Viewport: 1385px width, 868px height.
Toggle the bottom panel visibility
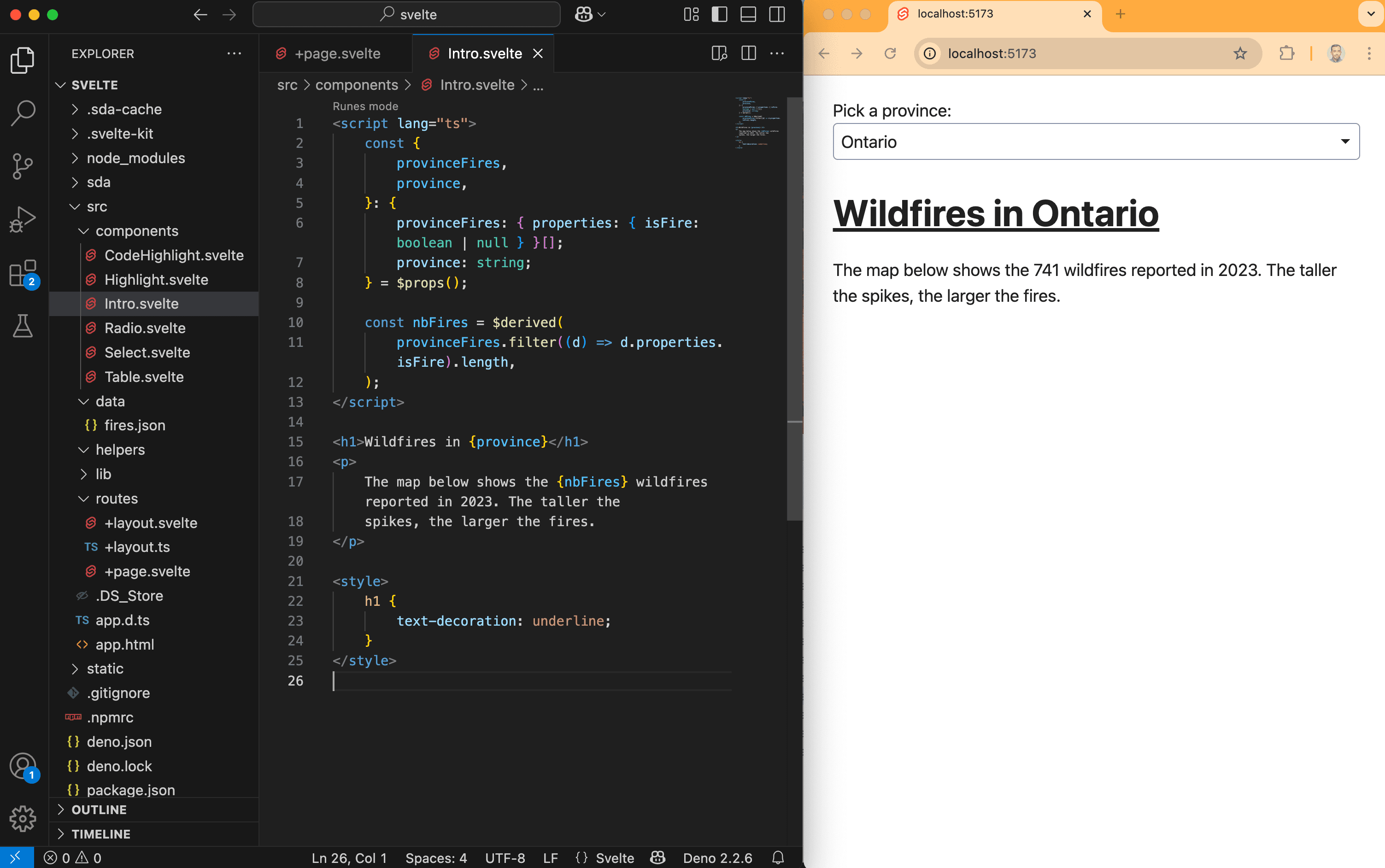(x=748, y=14)
